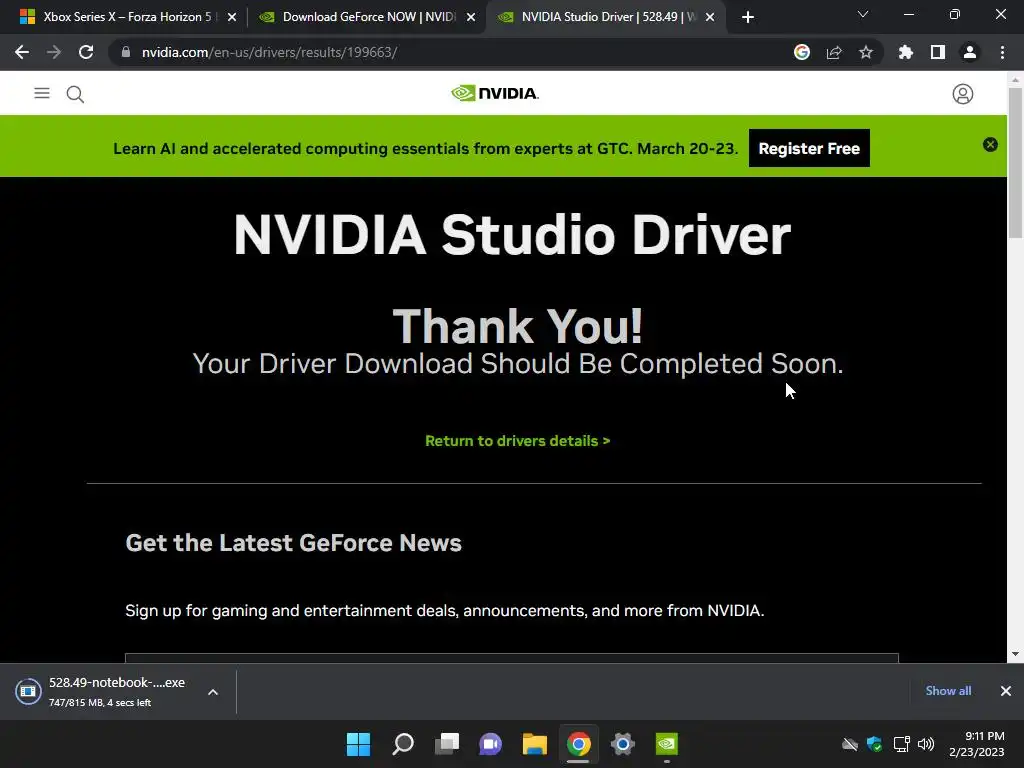The height and width of the screenshot is (768, 1024).
Task: View site security lock info
Action: [x=125, y=52]
